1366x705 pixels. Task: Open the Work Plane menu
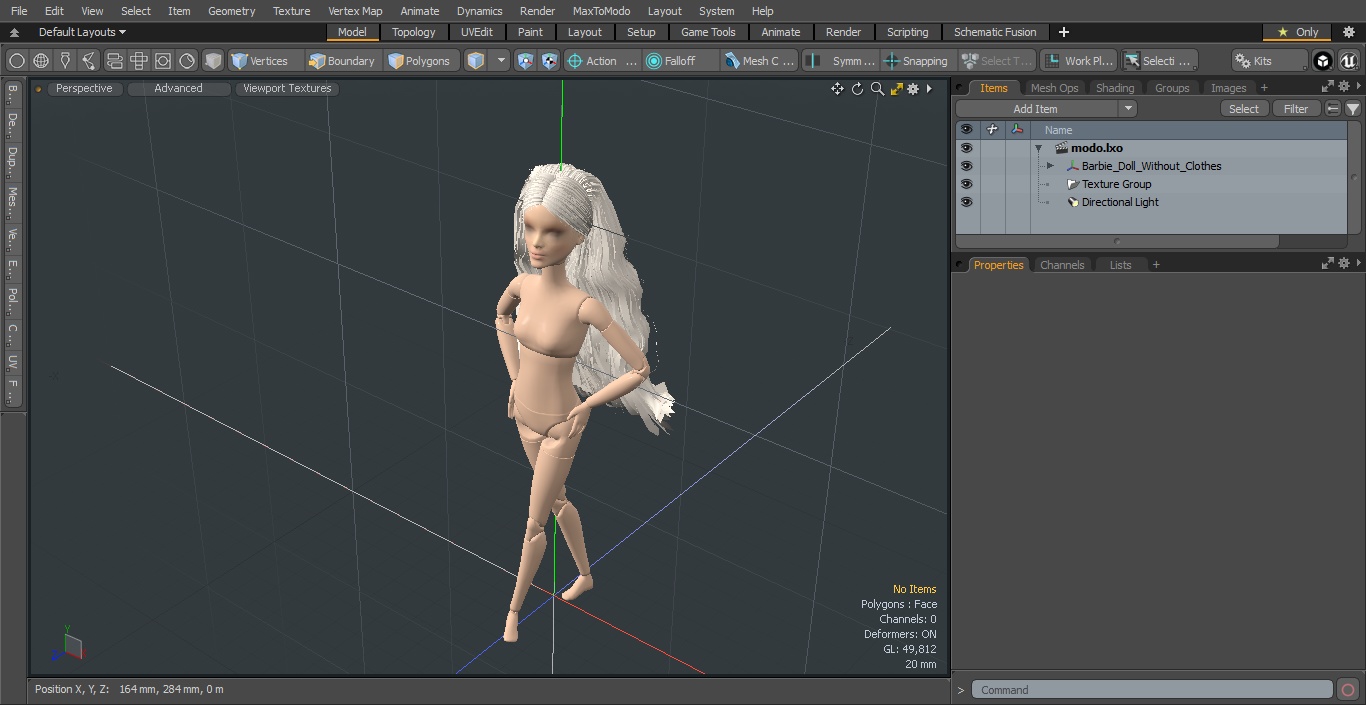(1078, 61)
